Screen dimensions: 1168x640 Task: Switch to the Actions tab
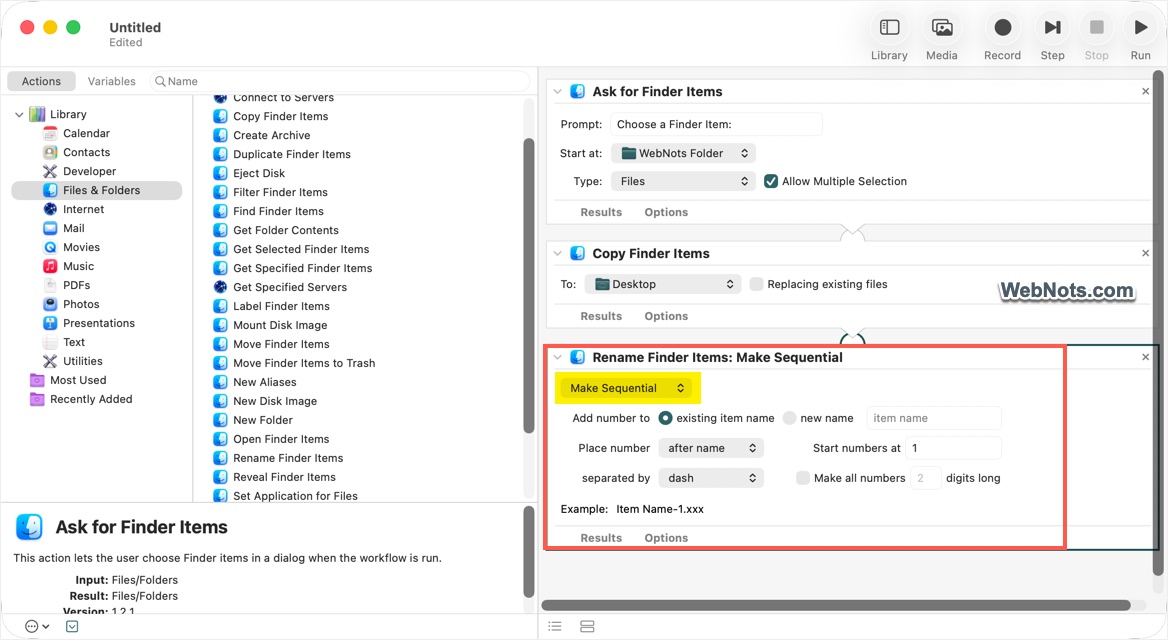41,81
